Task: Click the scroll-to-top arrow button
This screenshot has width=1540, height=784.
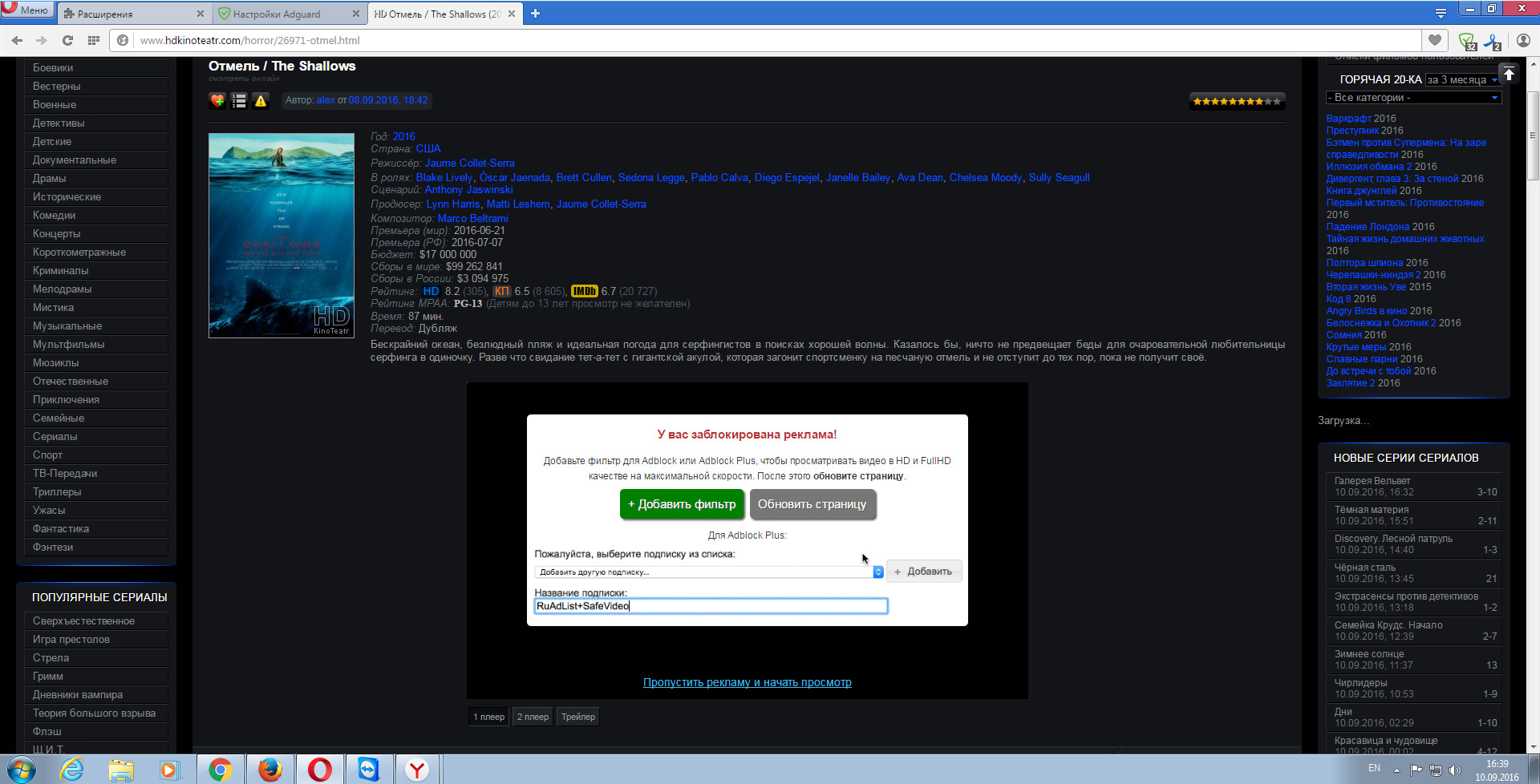Action: tap(1509, 75)
